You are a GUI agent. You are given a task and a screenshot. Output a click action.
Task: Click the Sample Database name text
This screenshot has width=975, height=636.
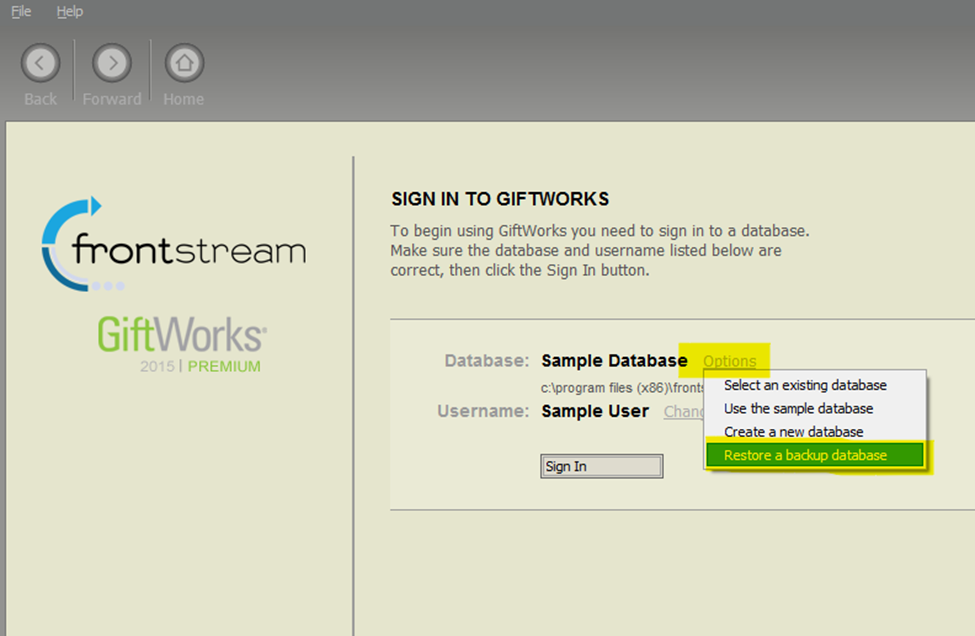(x=614, y=361)
